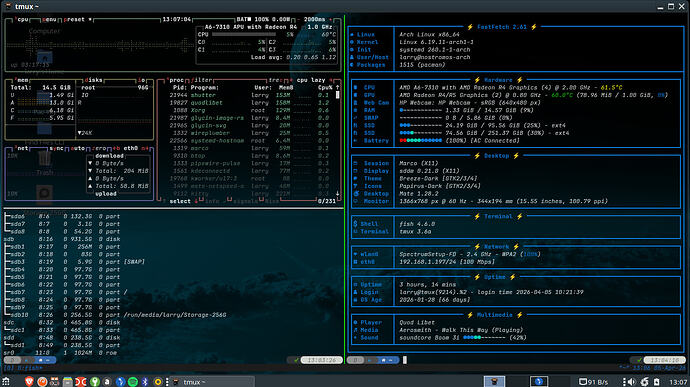
Task: Open the swirl tray icon beside volume
Action: pos(645,382)
